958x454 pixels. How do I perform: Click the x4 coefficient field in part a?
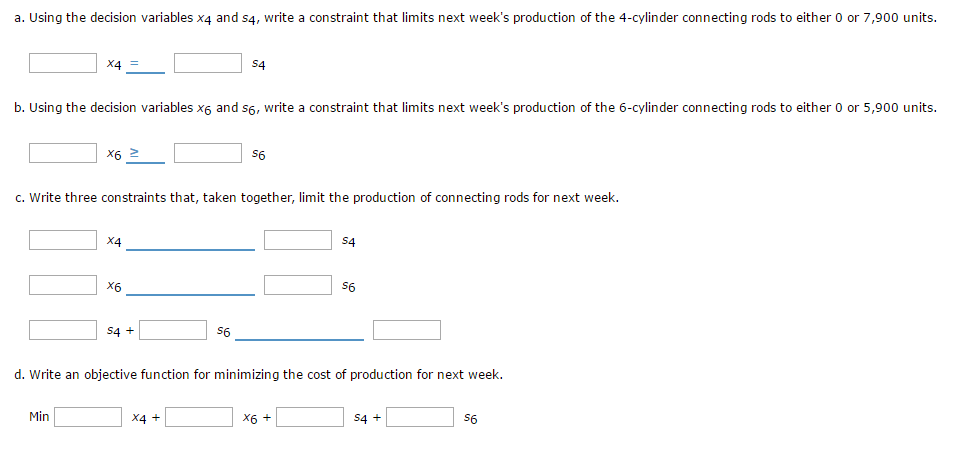pyautogui.click(x=62, y=63)
